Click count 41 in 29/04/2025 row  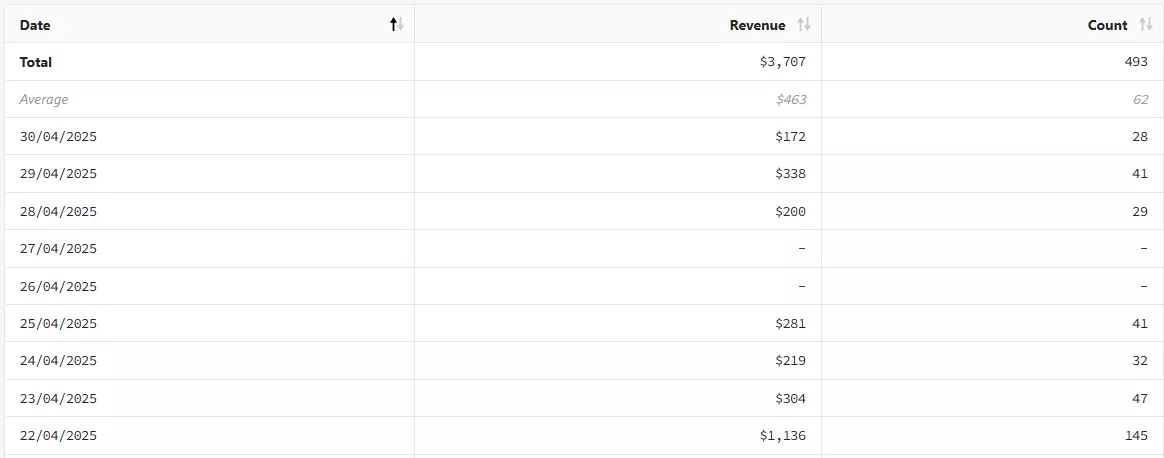(x=1141, y=174)
